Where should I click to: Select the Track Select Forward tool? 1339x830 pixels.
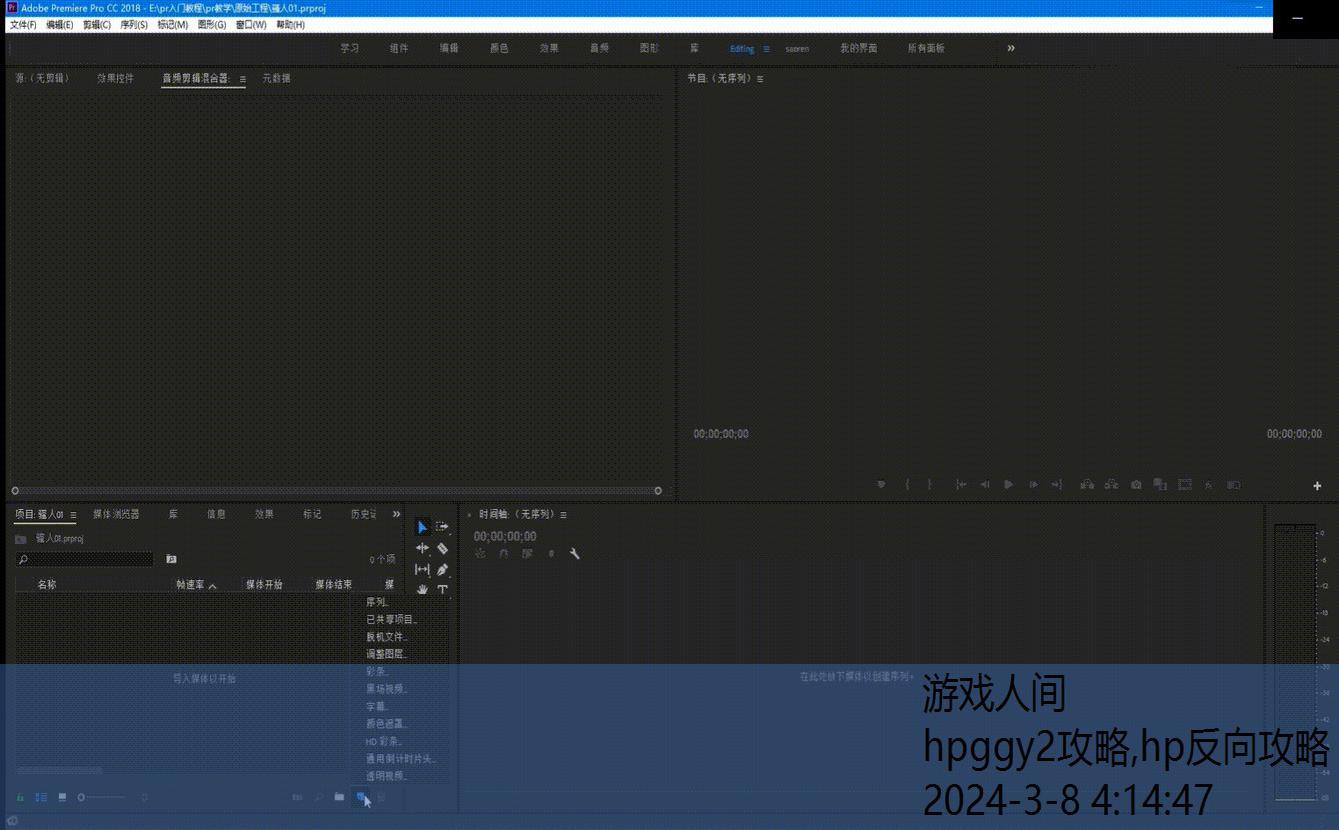pos(442,527)
